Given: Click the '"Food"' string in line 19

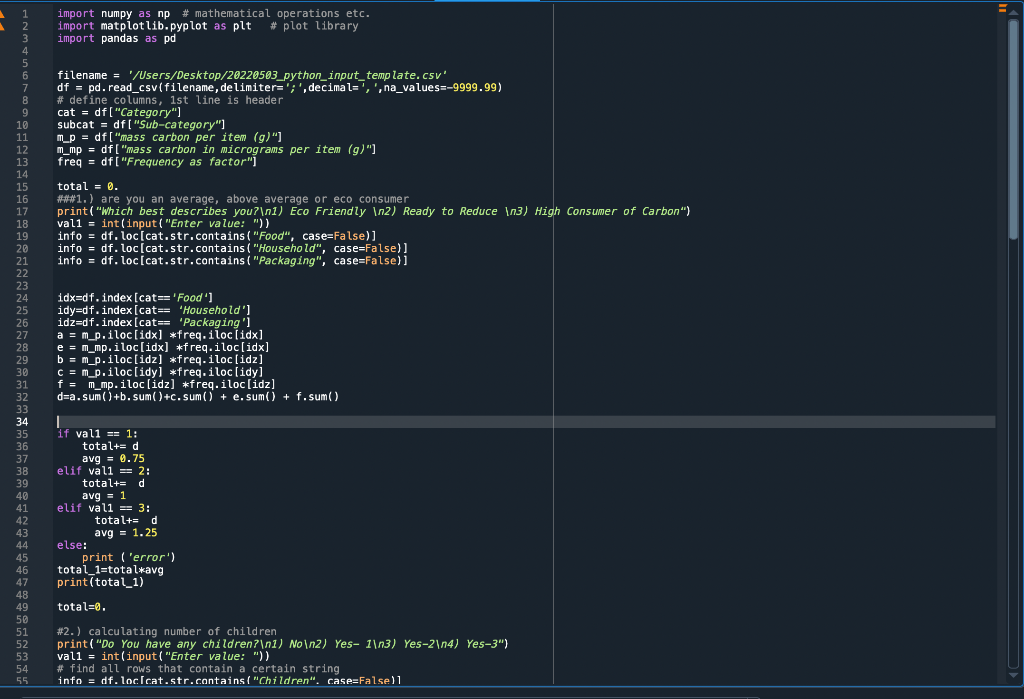Looking at the screenshot, I should point(270,236).
